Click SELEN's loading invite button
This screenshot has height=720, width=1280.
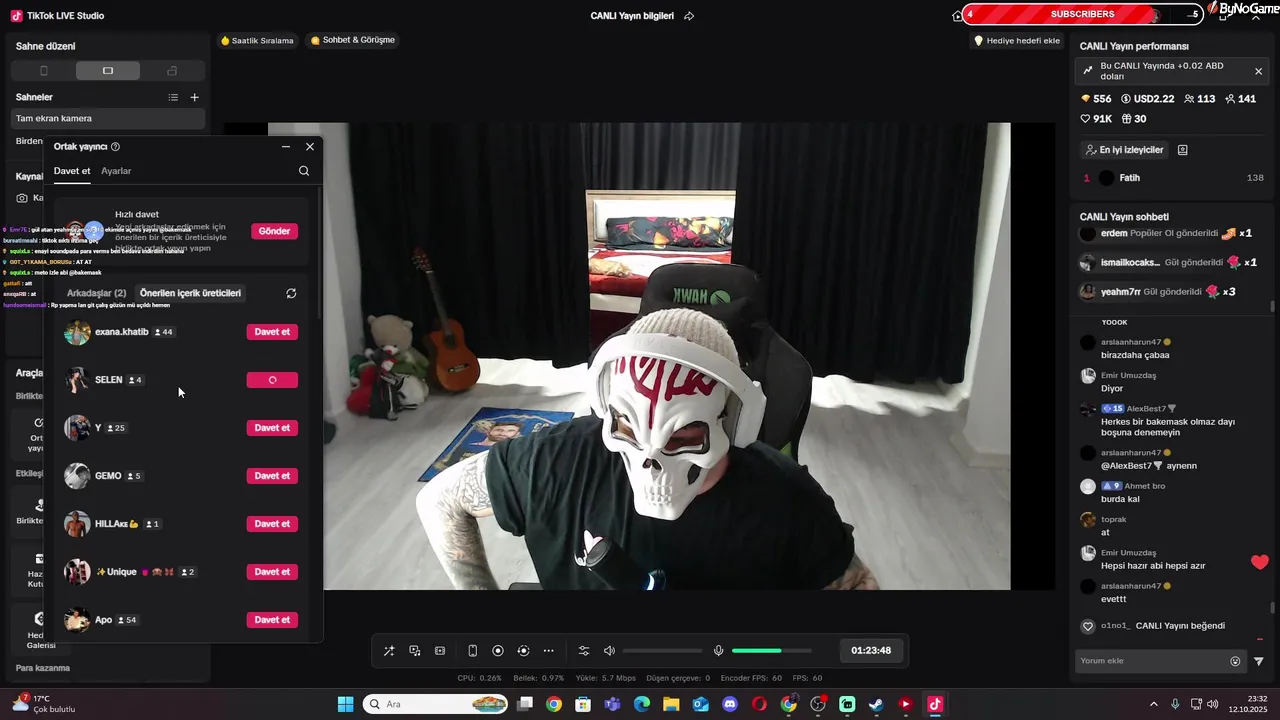pyautogui.click(x=272, y=380)
